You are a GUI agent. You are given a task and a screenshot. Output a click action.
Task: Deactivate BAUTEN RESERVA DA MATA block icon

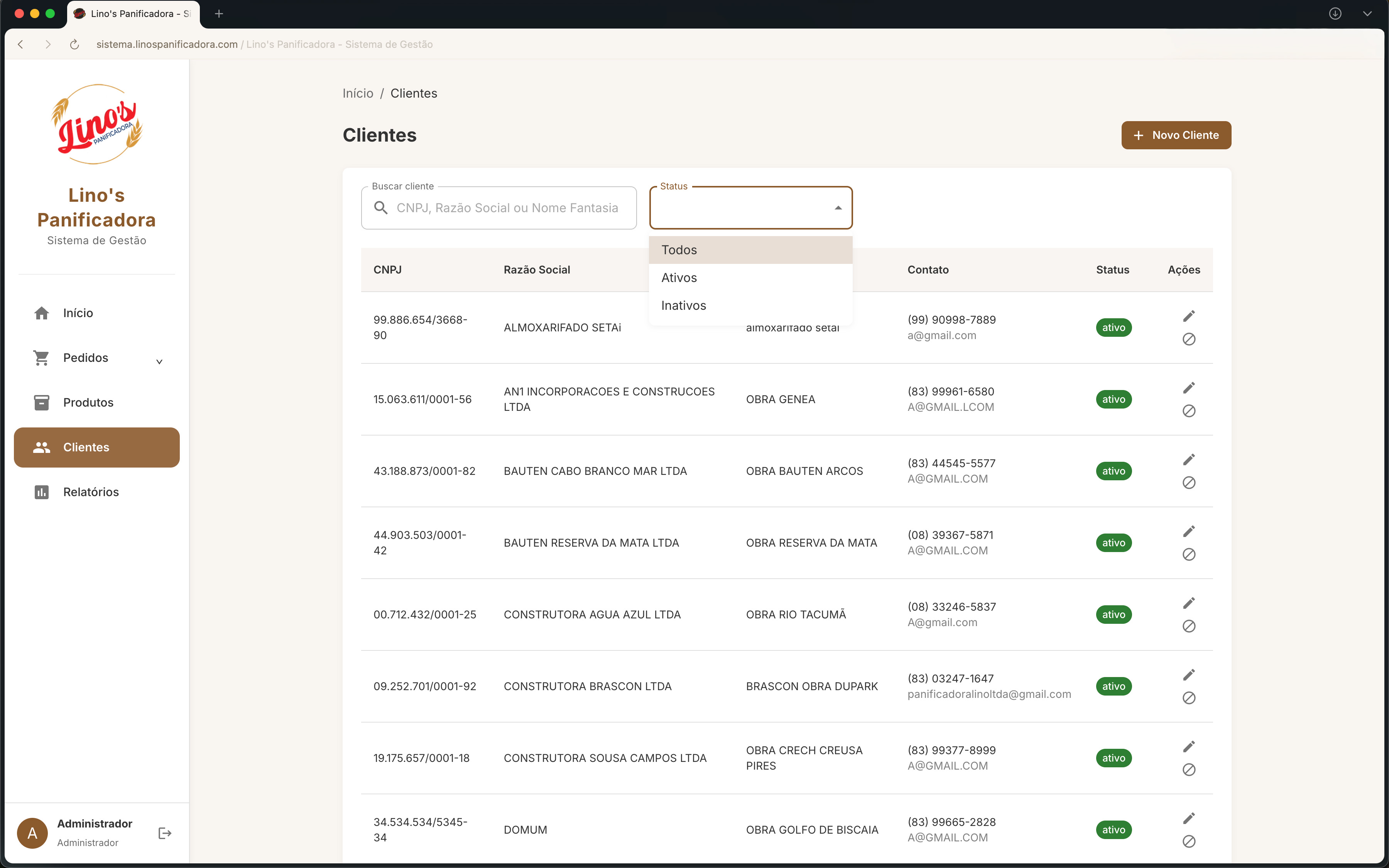(1189, 555)
